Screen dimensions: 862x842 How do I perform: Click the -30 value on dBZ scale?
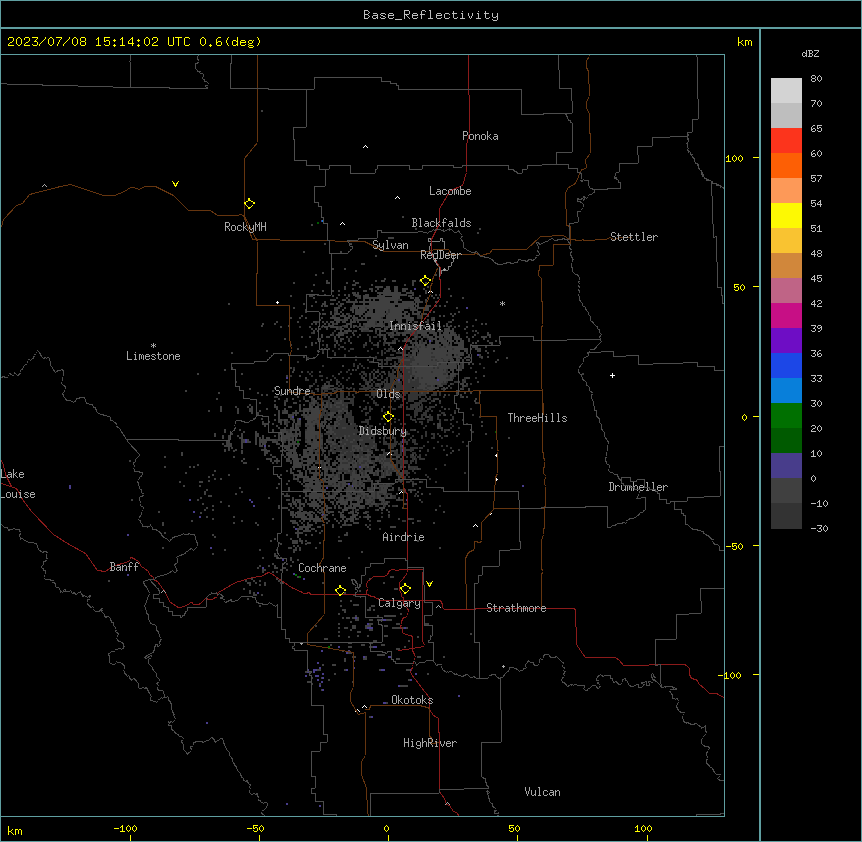819,529
